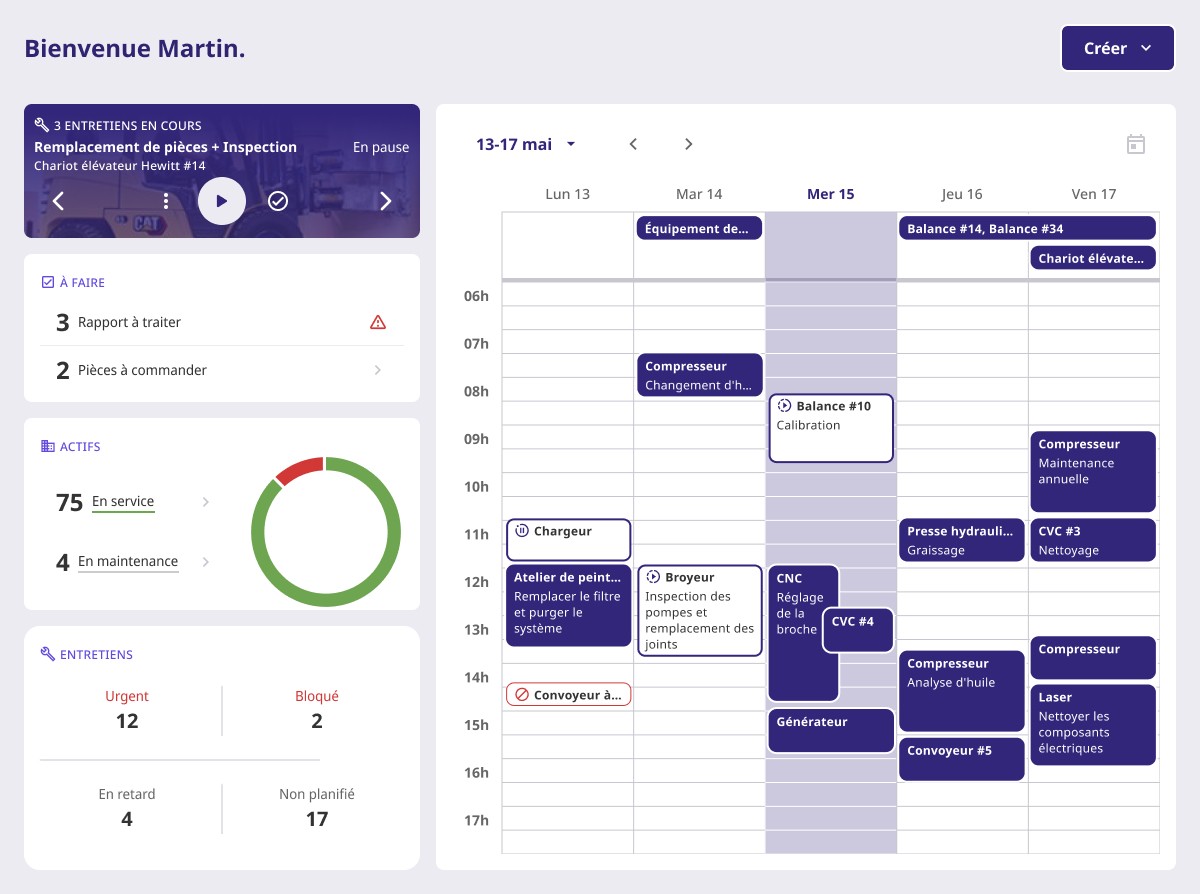Mark the current maintenance done via checkmark icon
The height and width of the screenshot is (894, 1200).
tap(278, 201)
